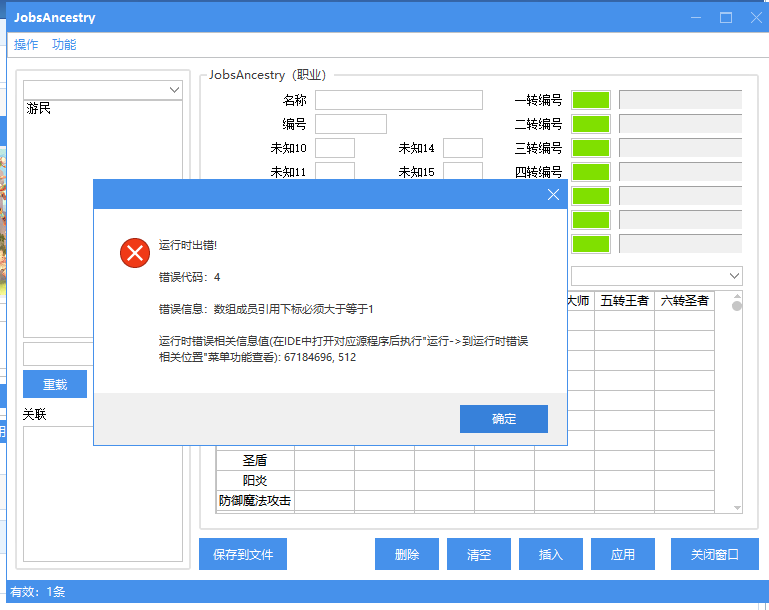Screen dimensions: 769x610
Task: Expand the dropdown above the skills table
Action: [x=734, y=275]
